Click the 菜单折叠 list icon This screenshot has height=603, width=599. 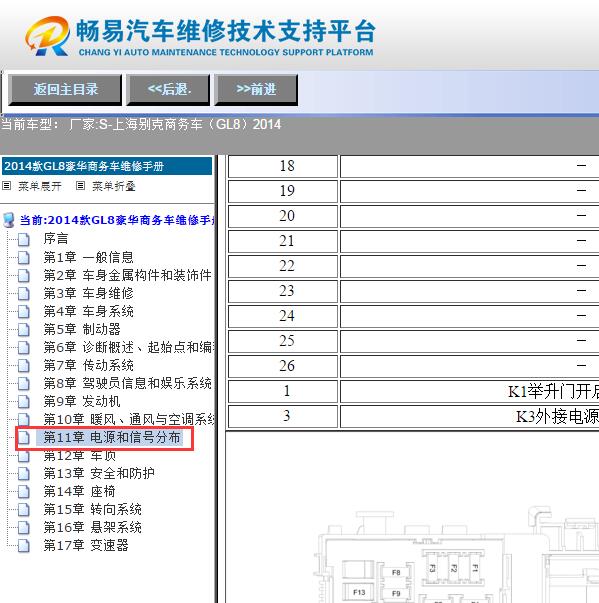pyautogui.click(x=80, y=186)
